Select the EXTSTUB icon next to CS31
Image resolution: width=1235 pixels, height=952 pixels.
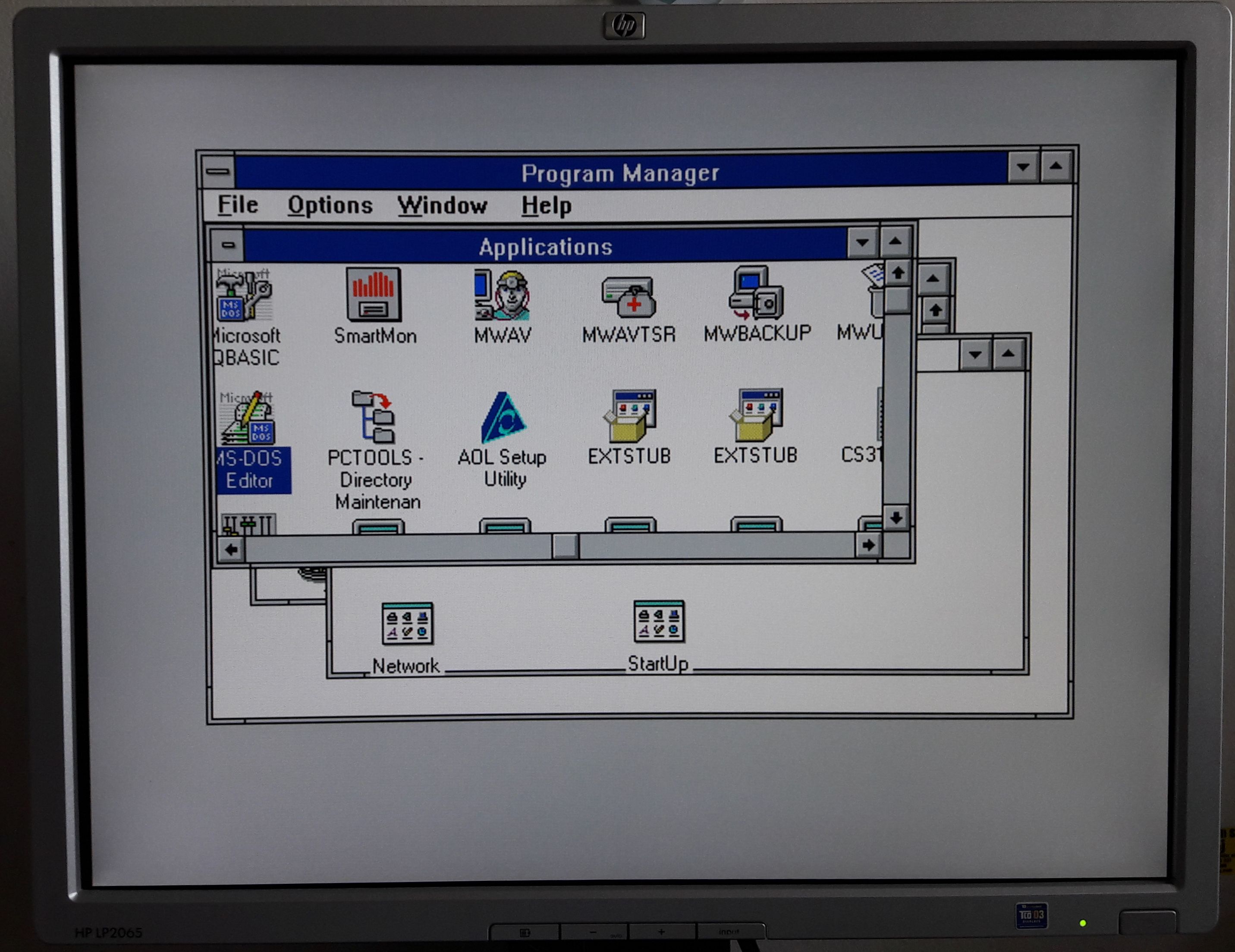click(757, 415)
